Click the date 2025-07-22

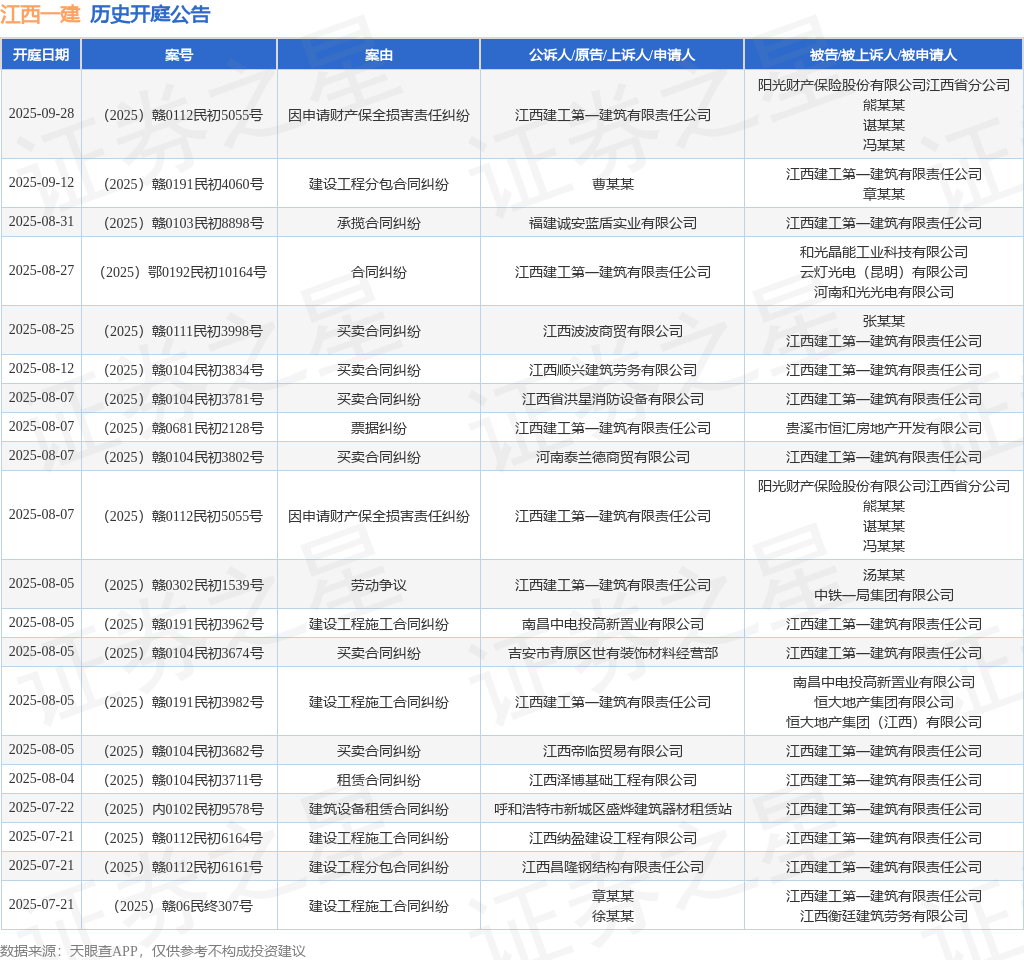pos(41,808)
